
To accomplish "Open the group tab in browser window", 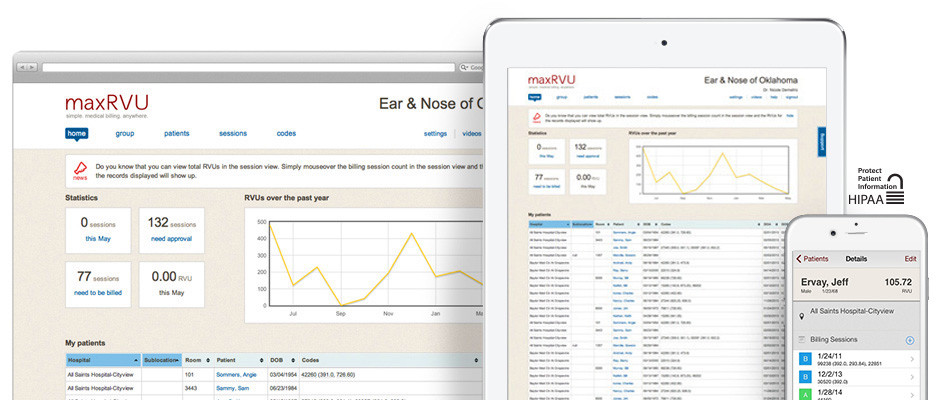I will tap(125, 134).
